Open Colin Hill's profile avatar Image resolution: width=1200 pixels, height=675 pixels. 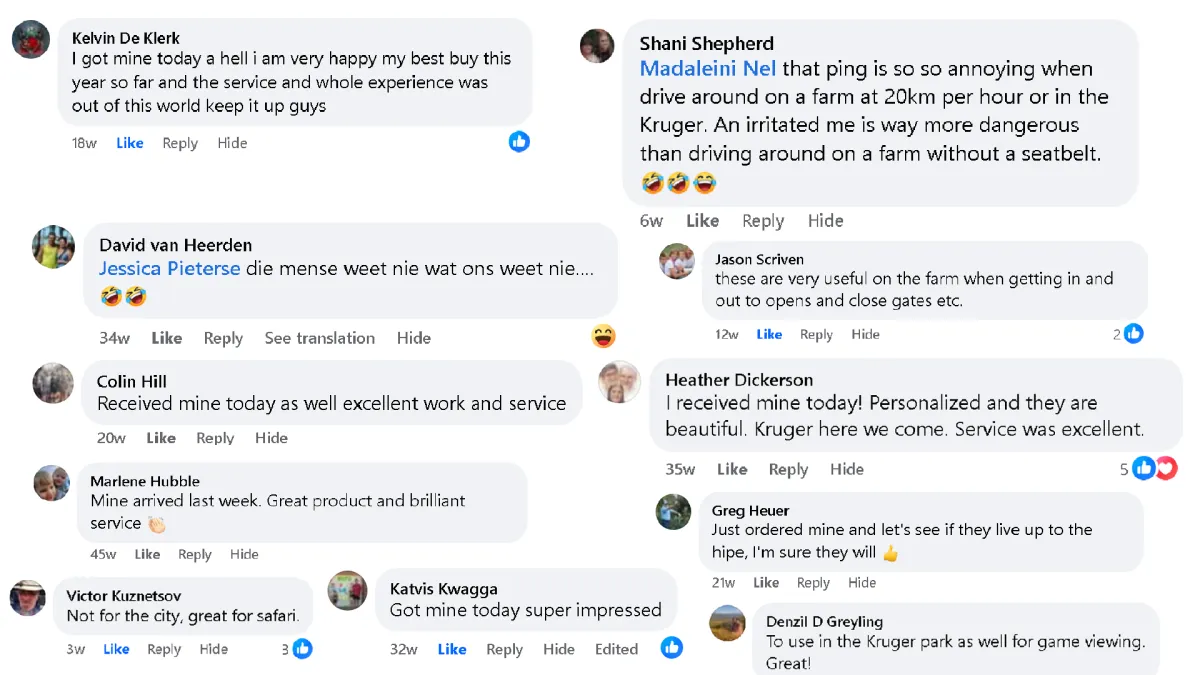53,383
